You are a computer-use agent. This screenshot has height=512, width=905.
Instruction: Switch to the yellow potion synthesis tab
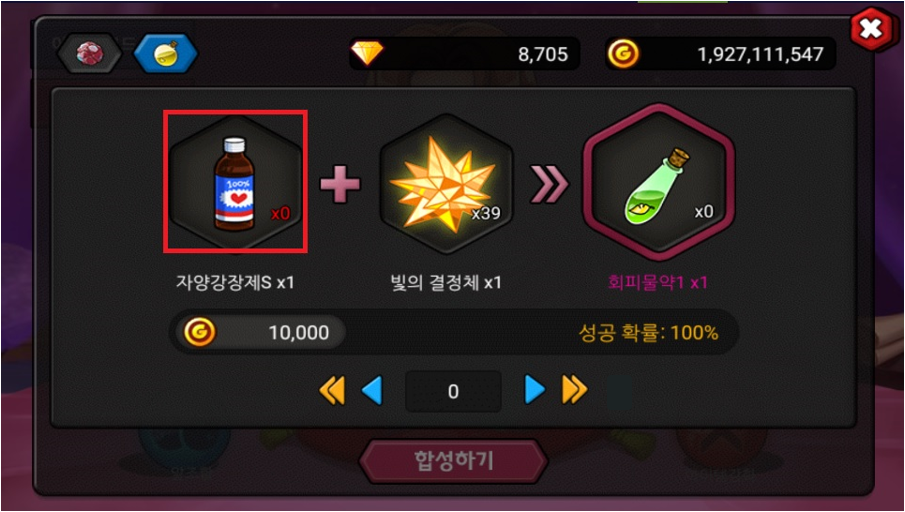[x=166, y=54]
